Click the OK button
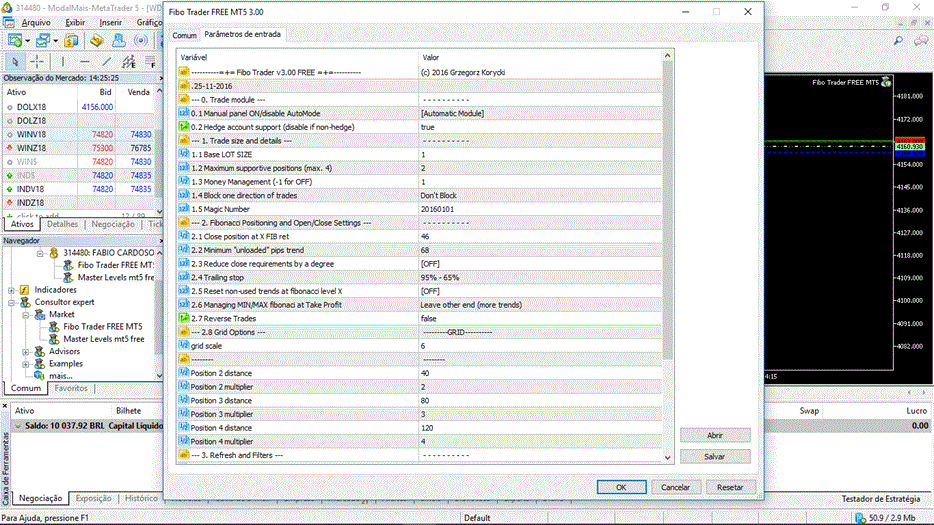The height and width of the screenshot is (525, 934). pos(621,487)
